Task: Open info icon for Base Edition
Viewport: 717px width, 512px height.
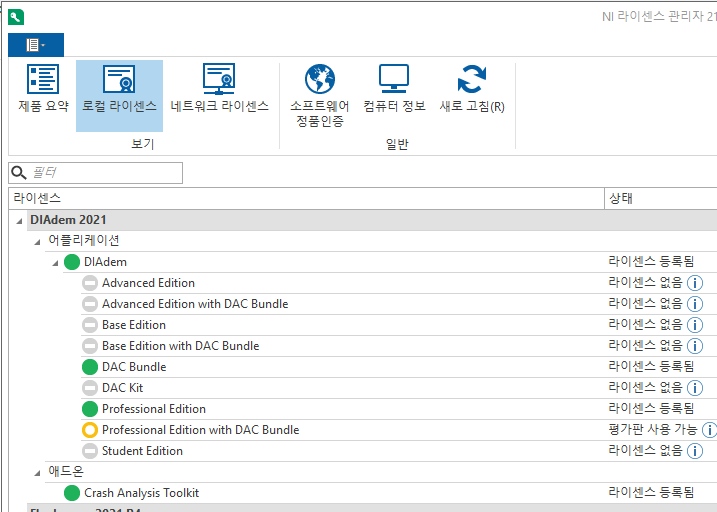Action: pyautogui.click(x=695, y=325)
